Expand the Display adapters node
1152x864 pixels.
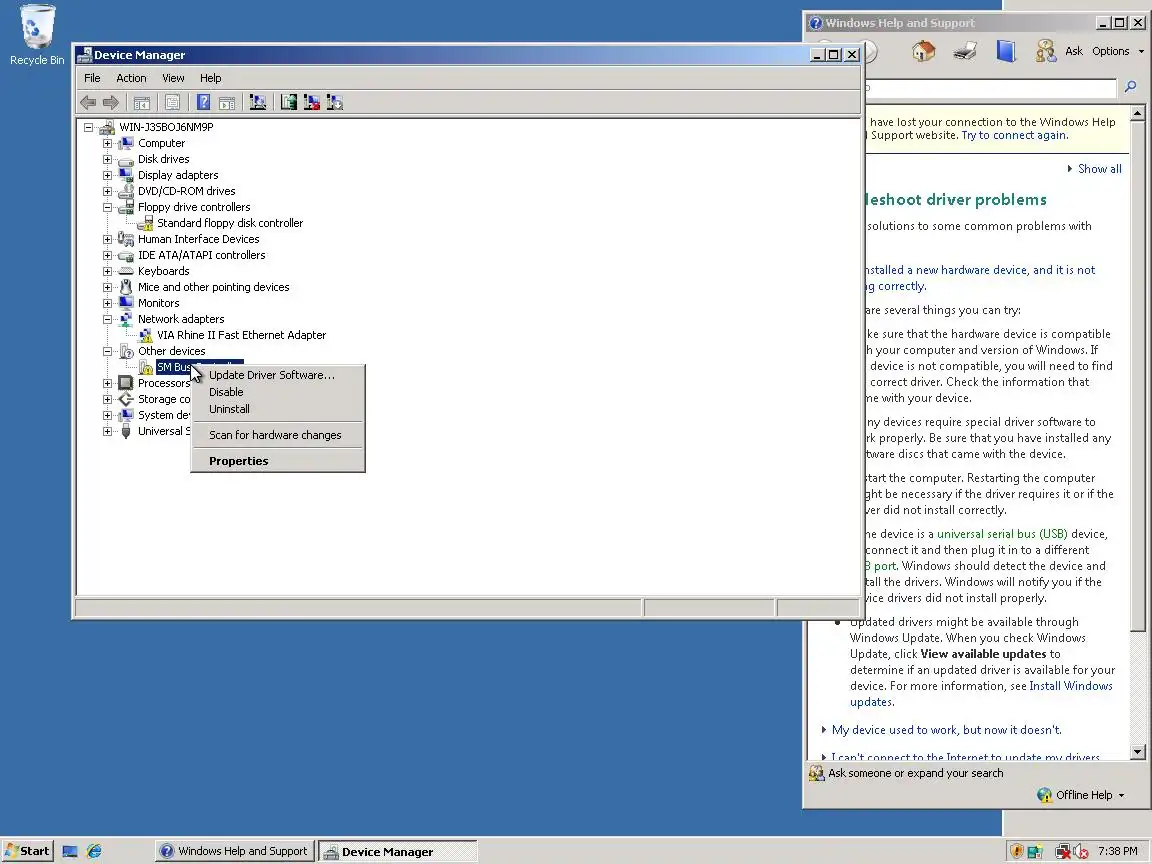click(107, 176)
